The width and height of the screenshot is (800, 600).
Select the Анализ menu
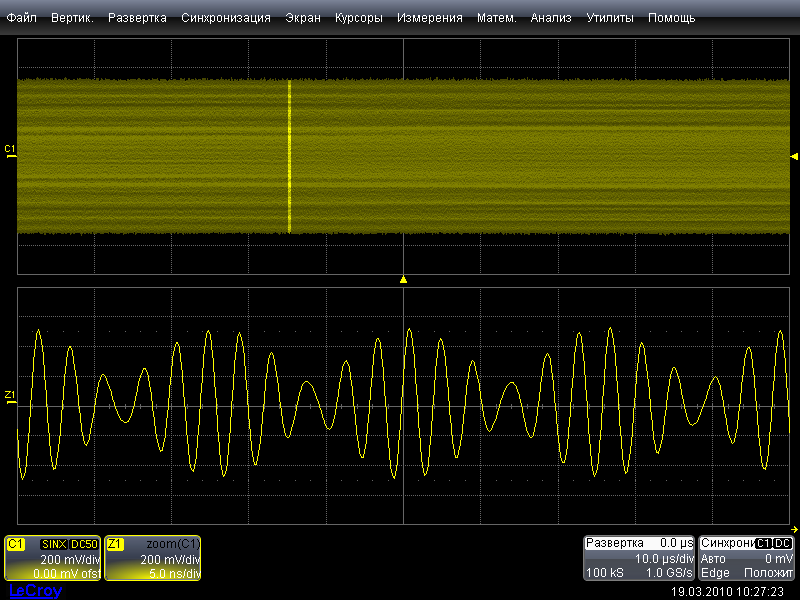551,18
